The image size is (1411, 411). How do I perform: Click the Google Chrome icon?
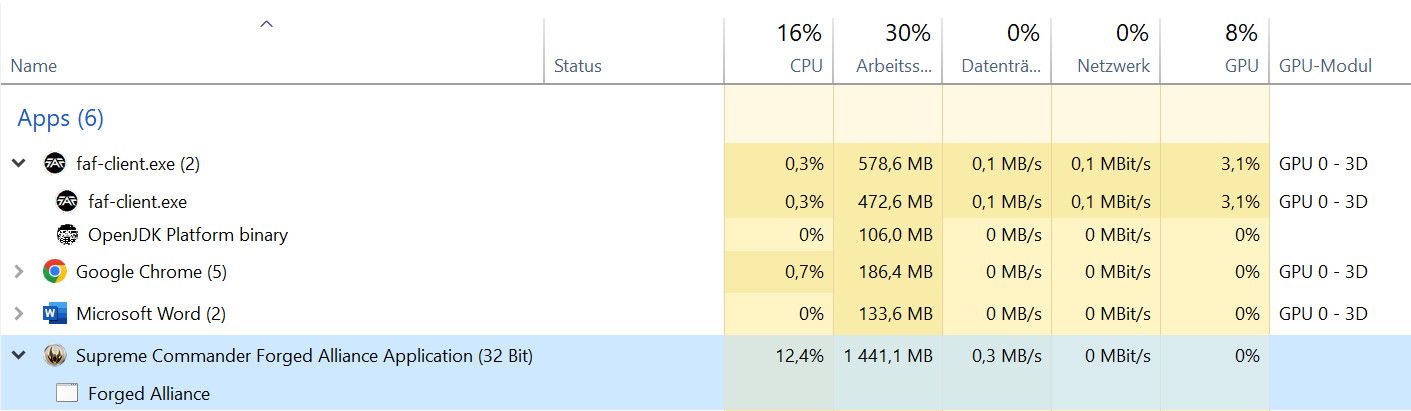click(55, 271)
